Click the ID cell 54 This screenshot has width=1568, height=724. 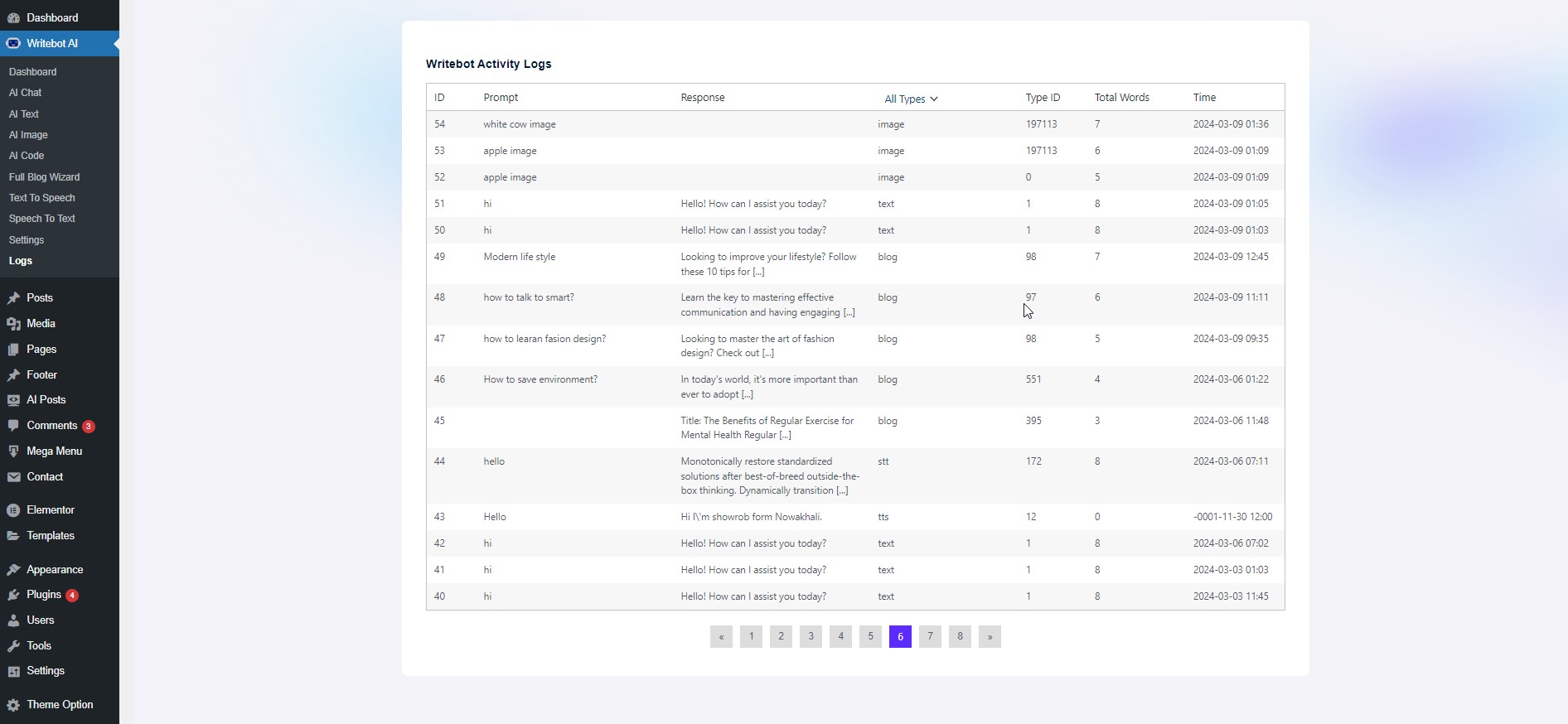(x=439, y=124)
